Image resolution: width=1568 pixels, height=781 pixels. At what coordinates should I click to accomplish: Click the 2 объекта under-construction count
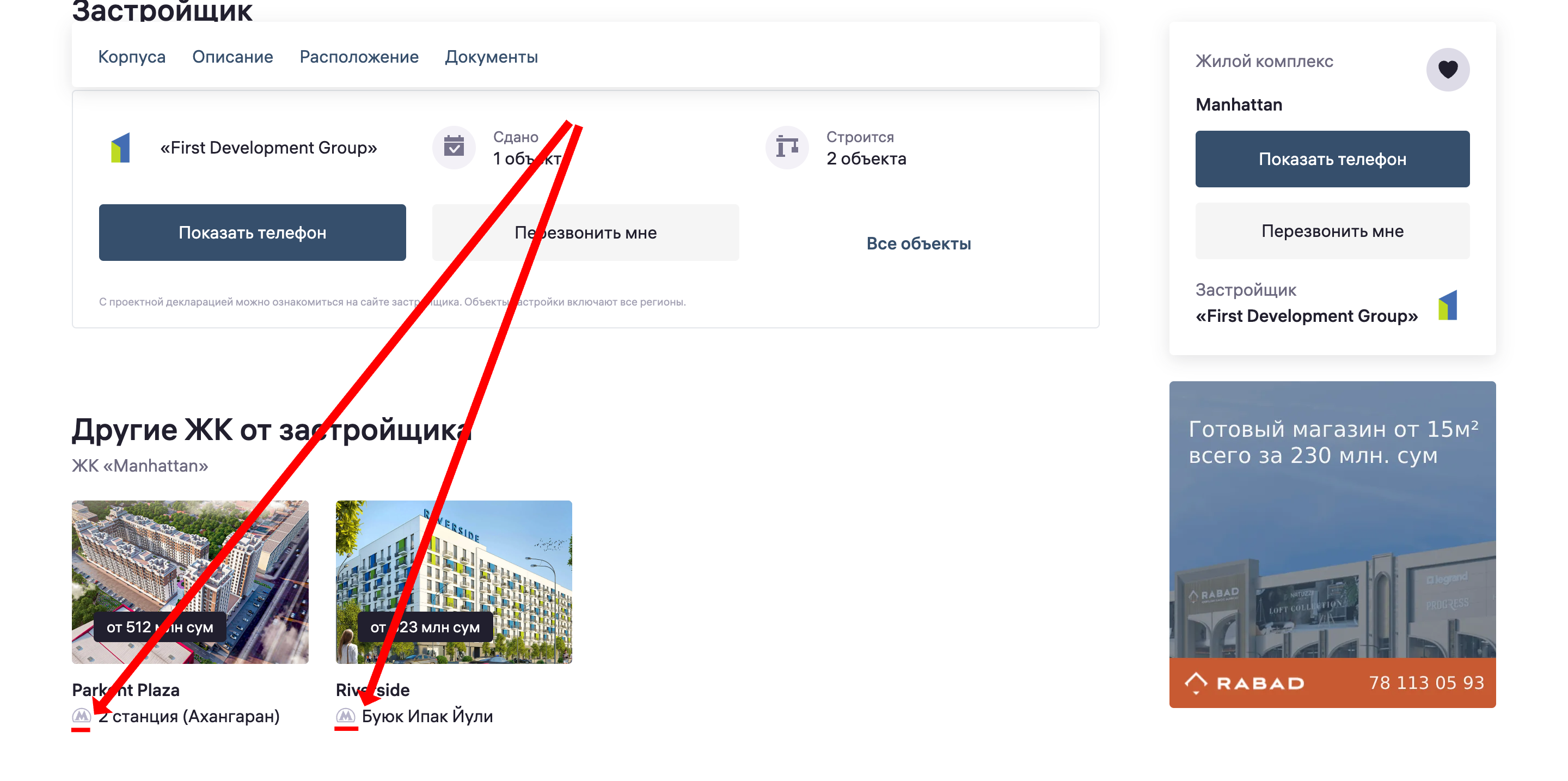[866, 158]
